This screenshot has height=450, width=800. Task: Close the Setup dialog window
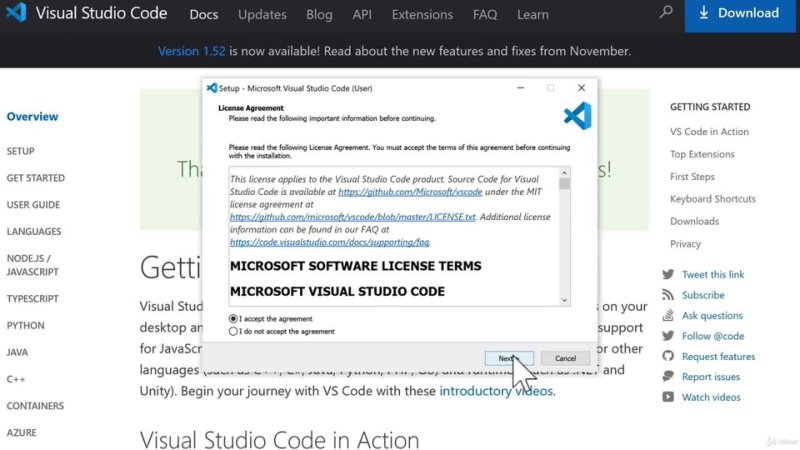pyautogui.click(x=581, y=88)
